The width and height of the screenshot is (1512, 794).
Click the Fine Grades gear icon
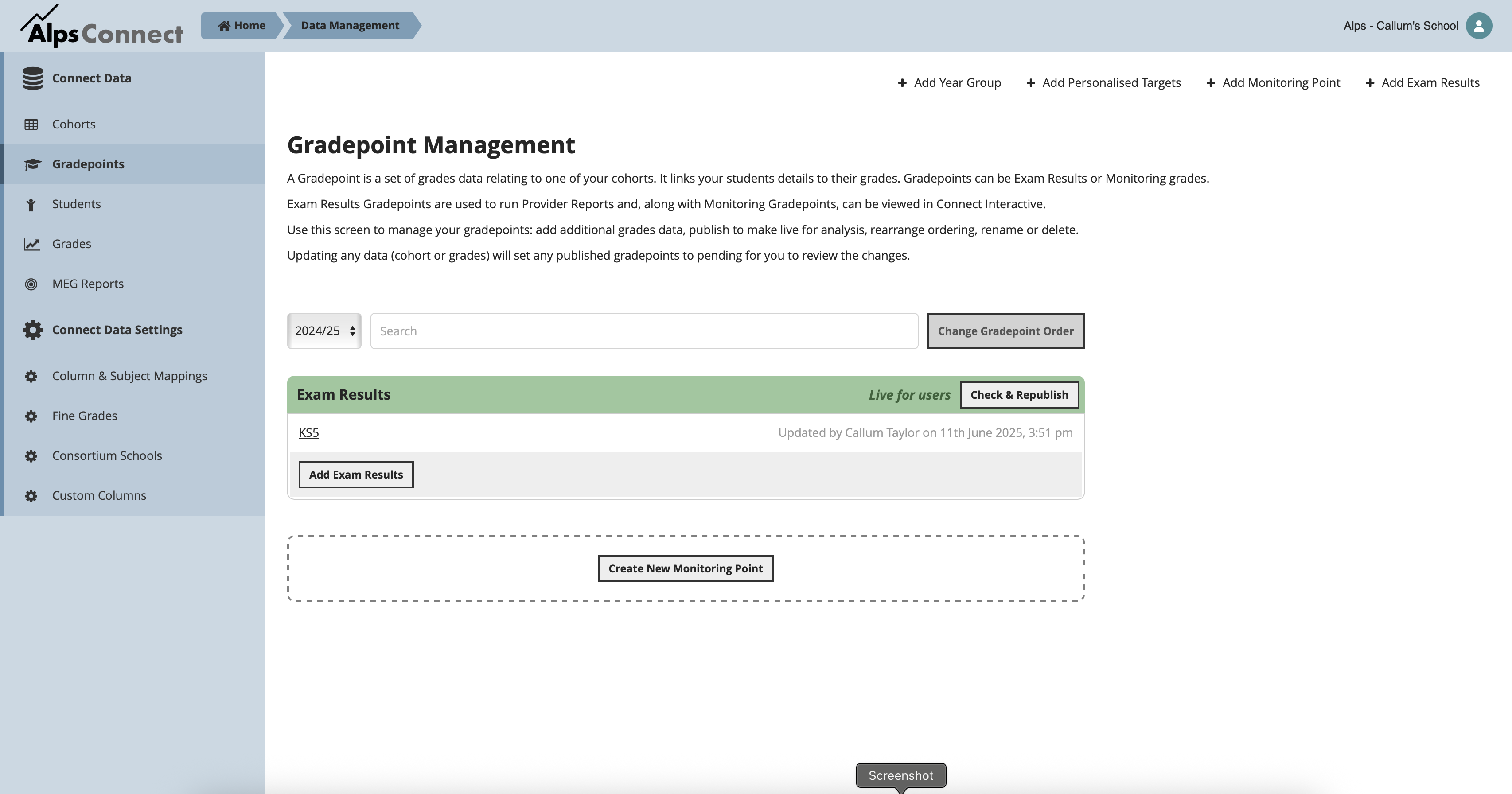click(31, 416)
